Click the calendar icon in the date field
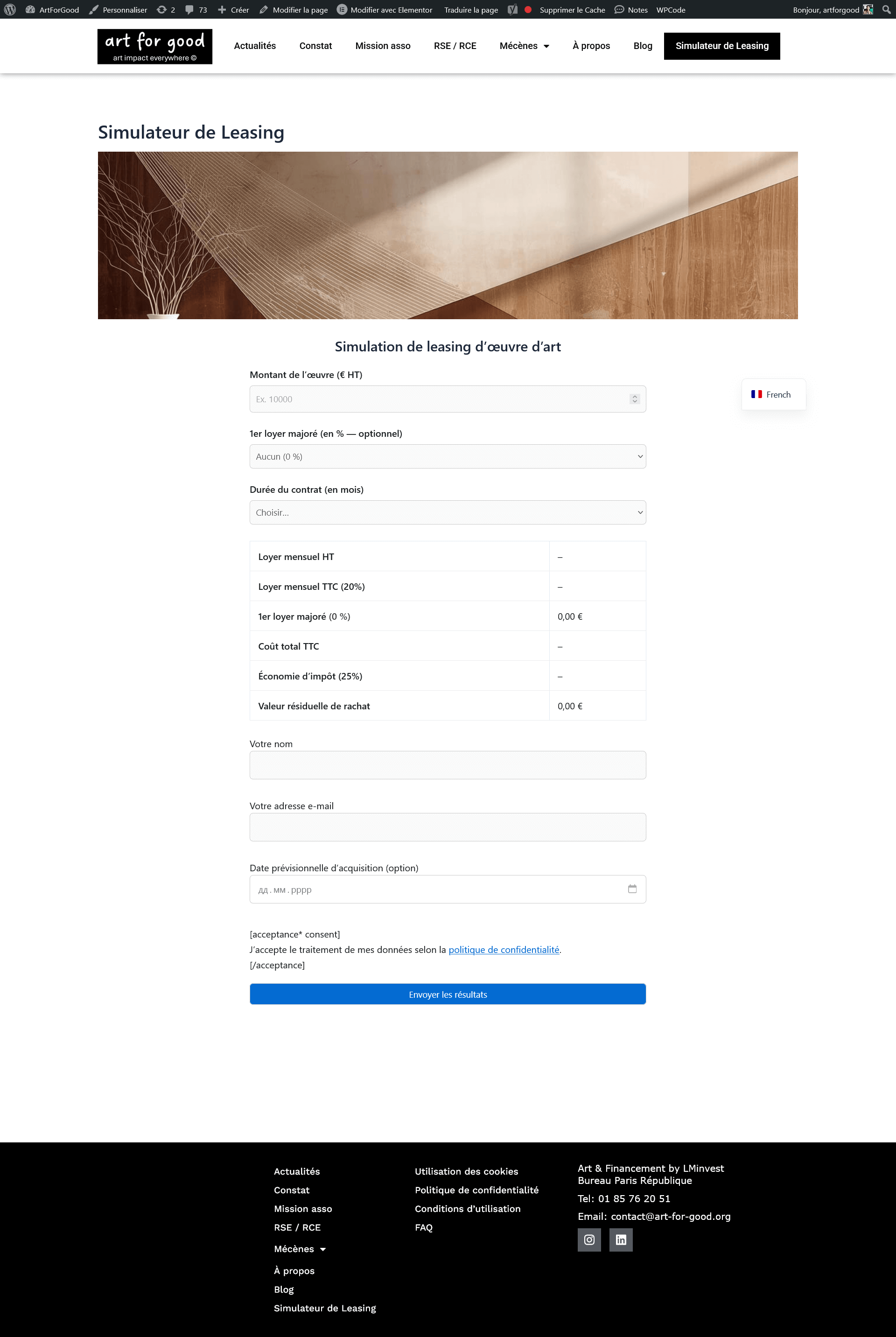The height and width of the screenshot is (1337, 896). pyautogui.click(x=632, y=889)
